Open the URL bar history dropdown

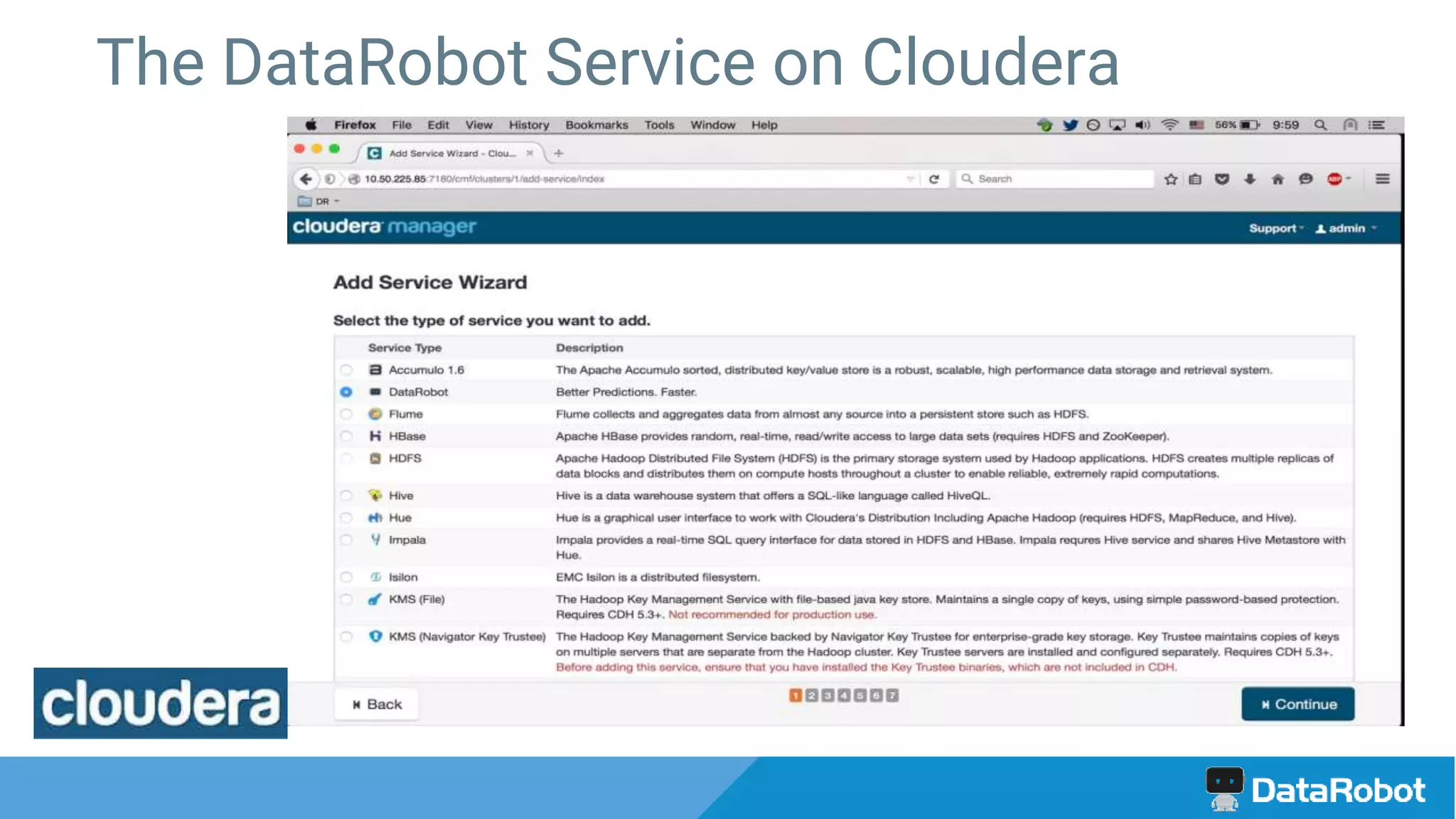click(910, 179)
